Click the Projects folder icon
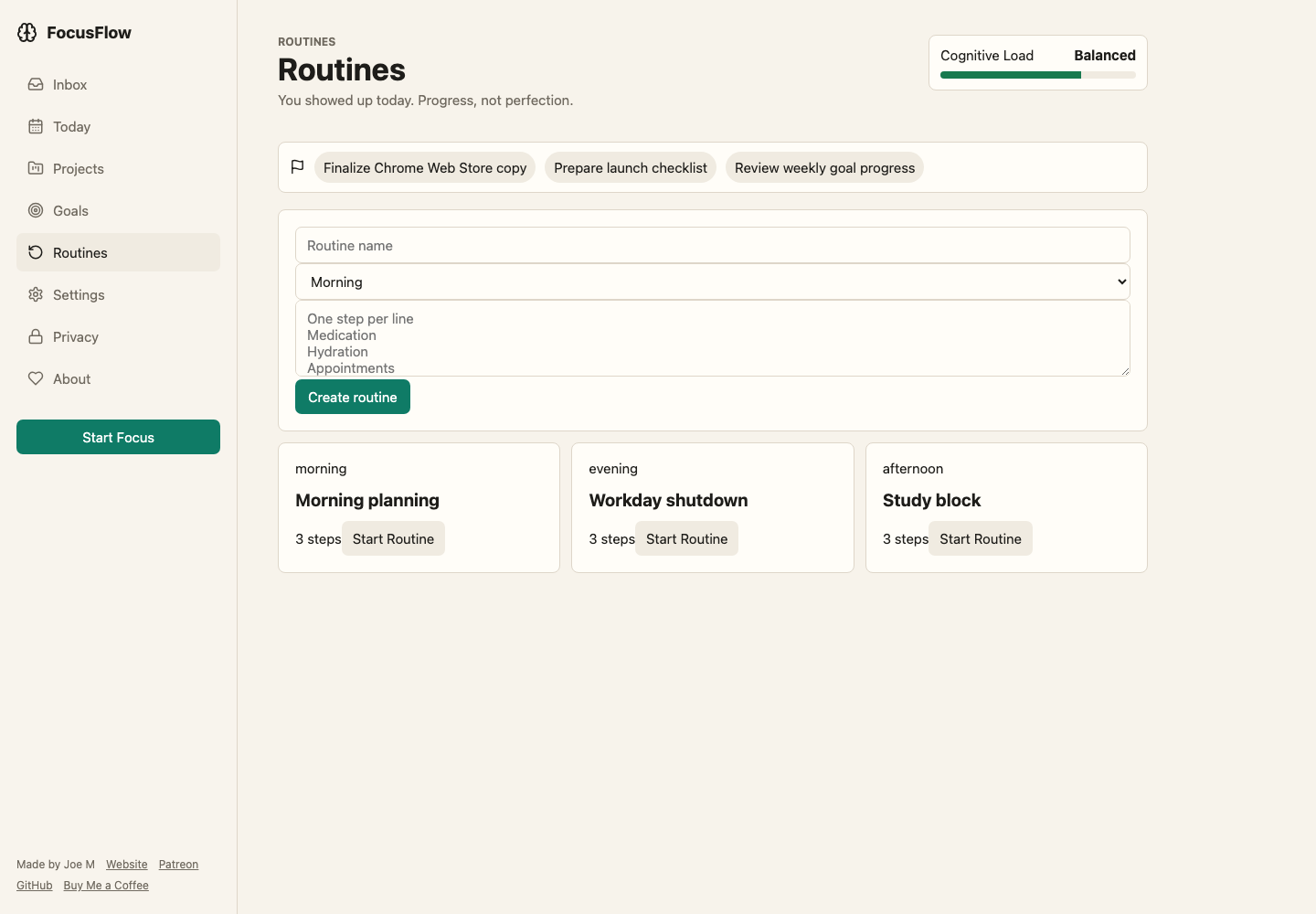Screen dimensions: 1316x914 pyautogui.click(x=36, y=168)
